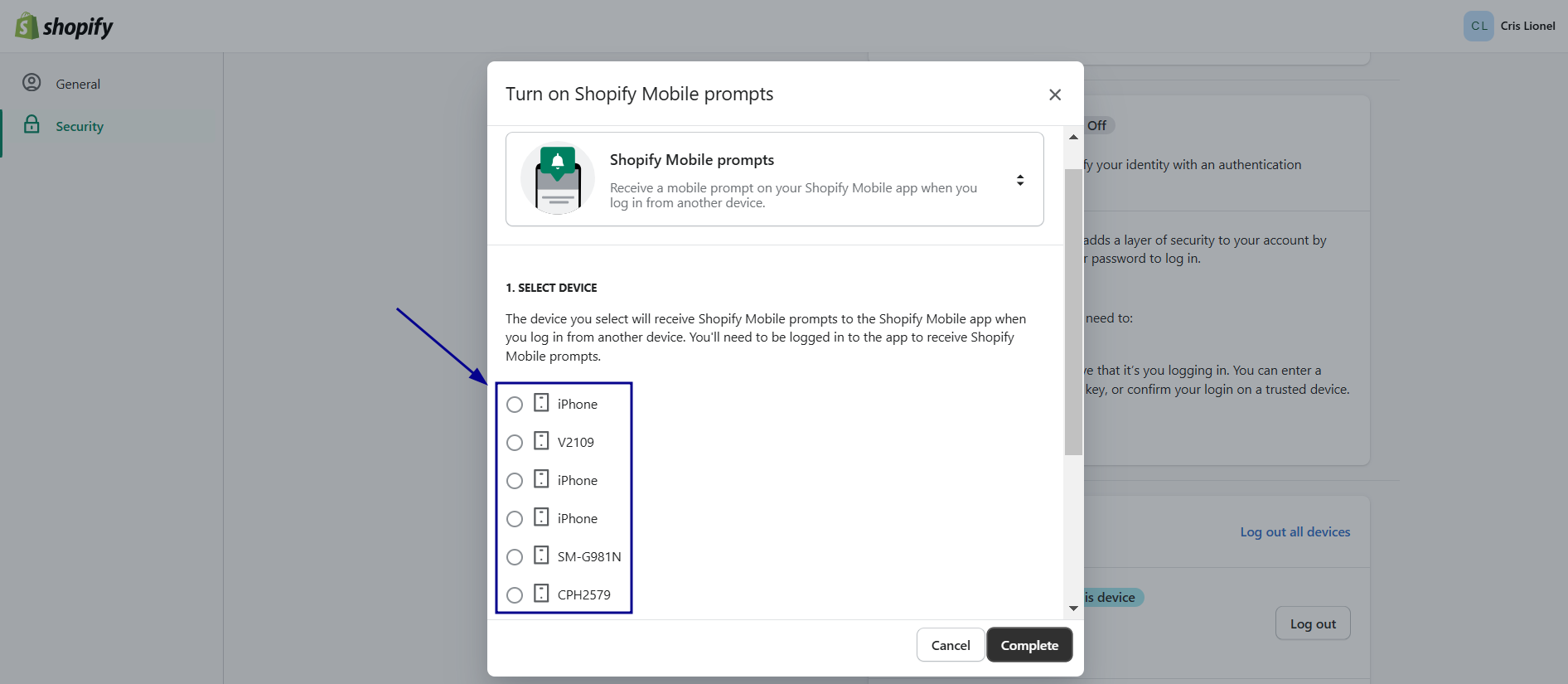The image size is (1568, 684).
Task: Select the Shopify Mobile prompts method card
Action: tap(774, 179)
